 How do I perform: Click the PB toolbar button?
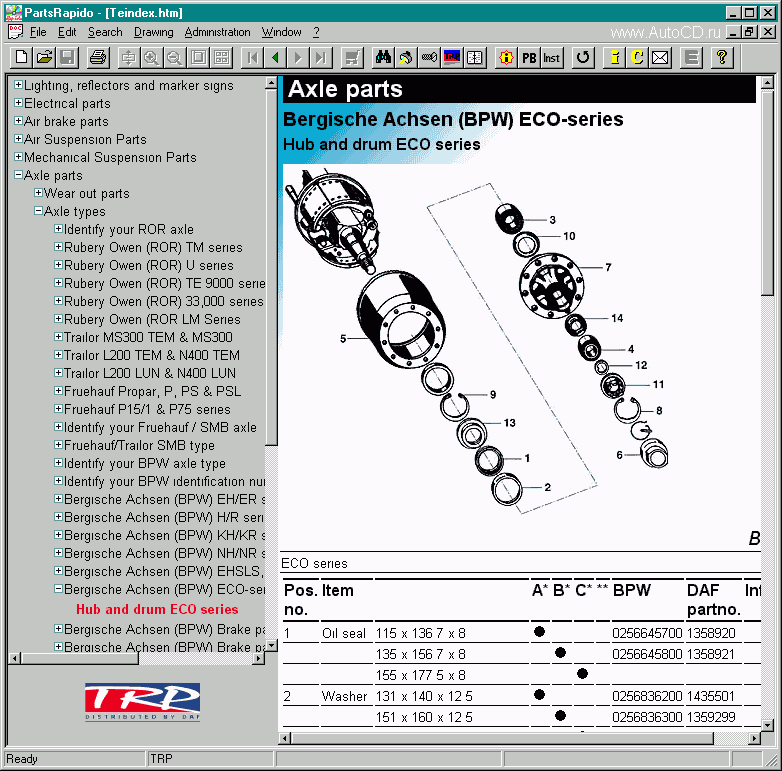pos(529,58)
